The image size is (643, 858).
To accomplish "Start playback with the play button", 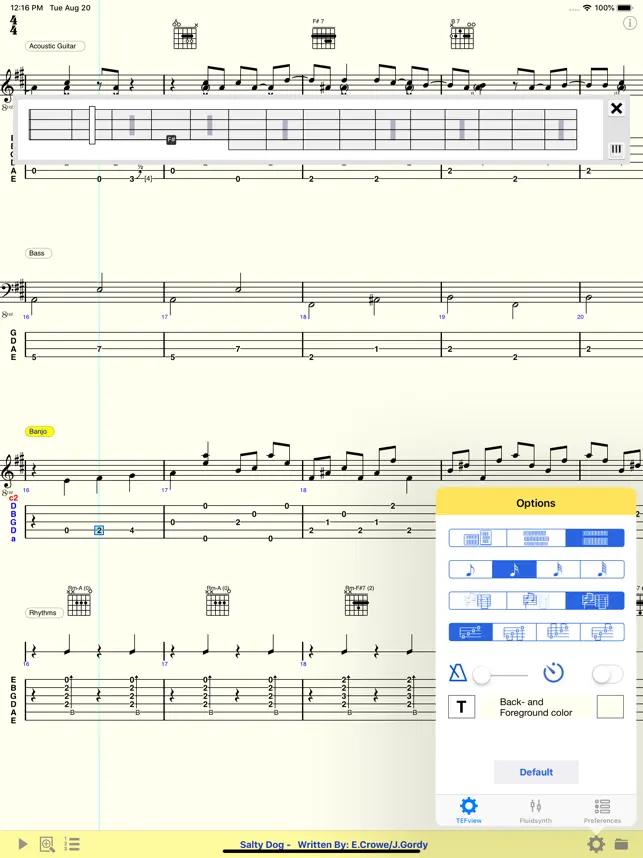I will click(x=22, y=844).
